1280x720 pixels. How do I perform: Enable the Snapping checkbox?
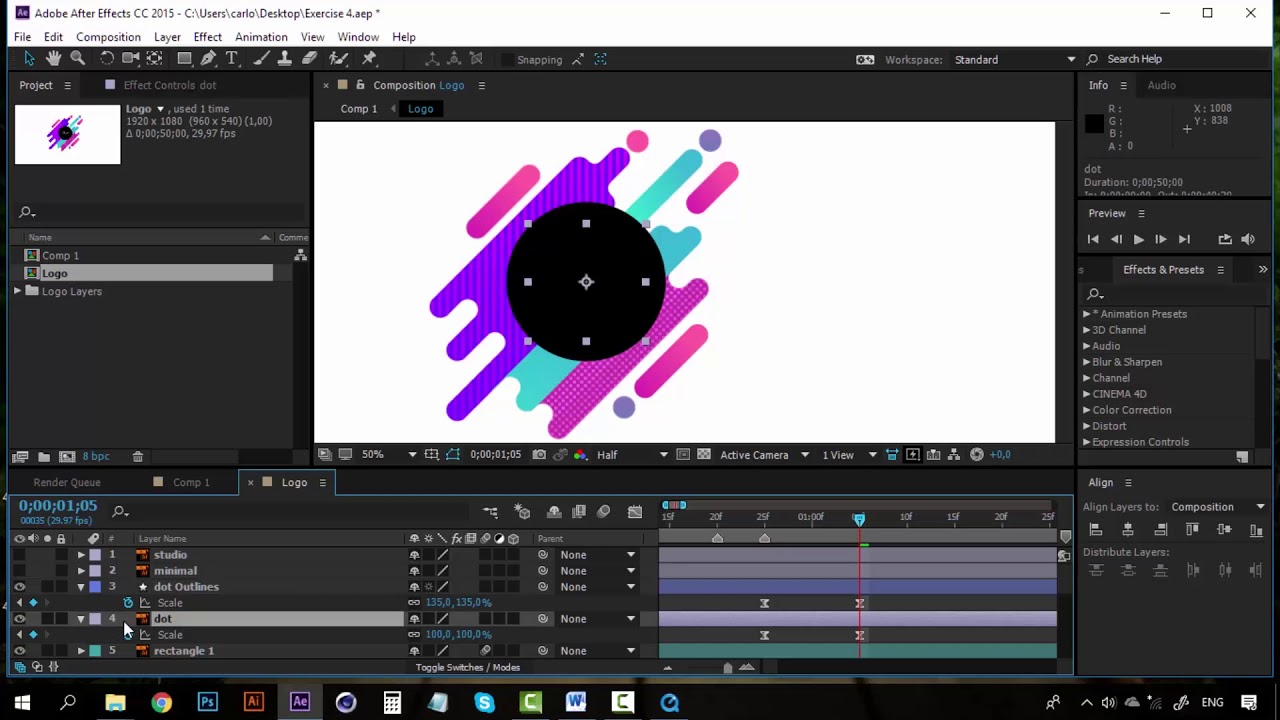click(x=507, y=60)
